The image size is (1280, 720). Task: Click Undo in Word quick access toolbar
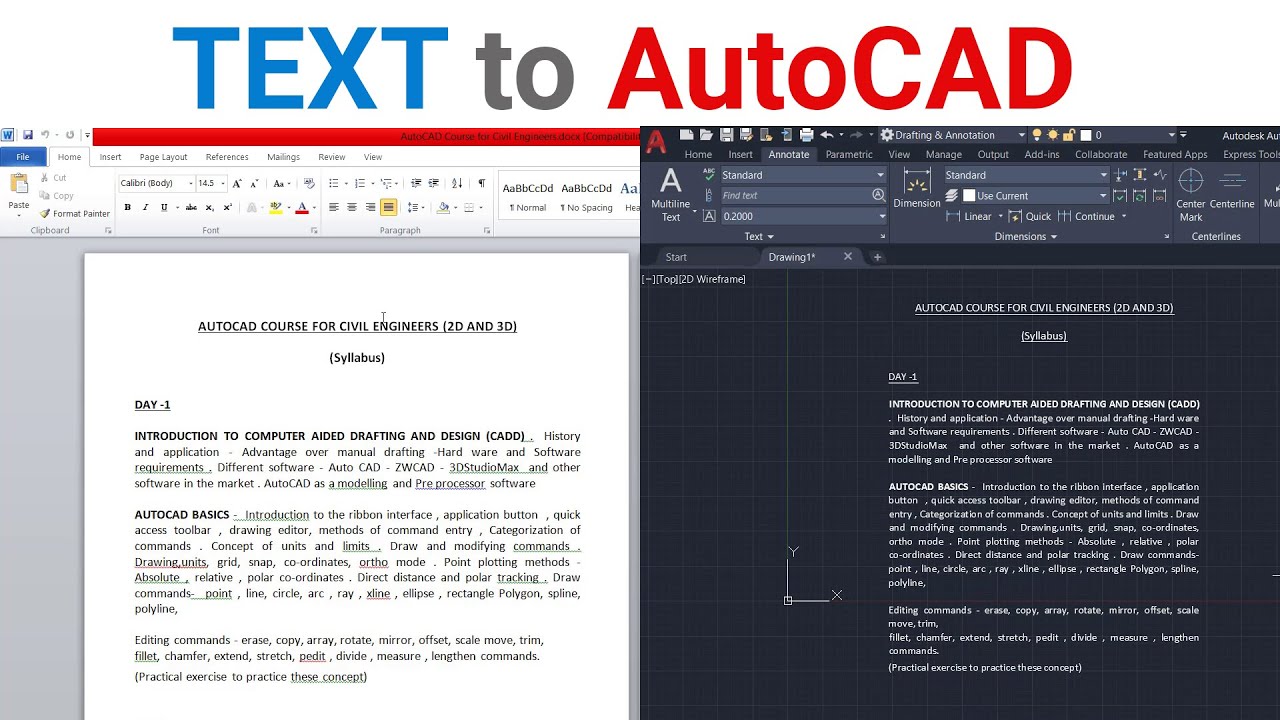(45, 134)
